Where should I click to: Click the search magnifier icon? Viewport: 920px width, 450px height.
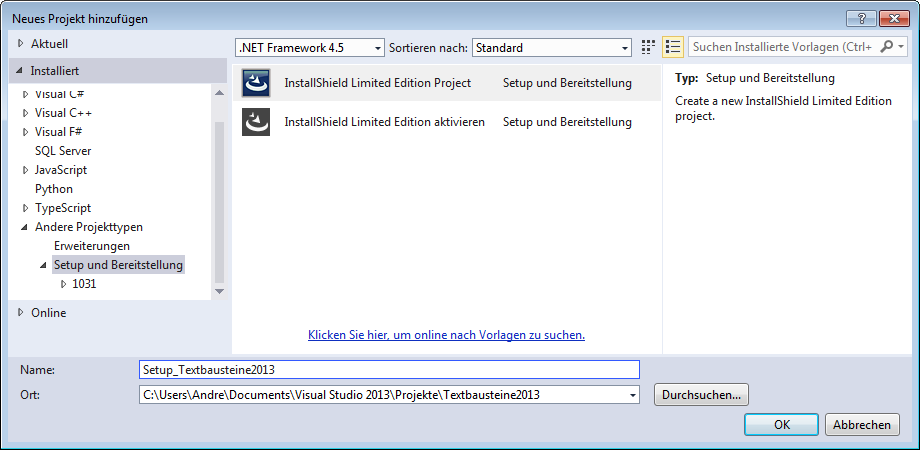coord(887,47)
